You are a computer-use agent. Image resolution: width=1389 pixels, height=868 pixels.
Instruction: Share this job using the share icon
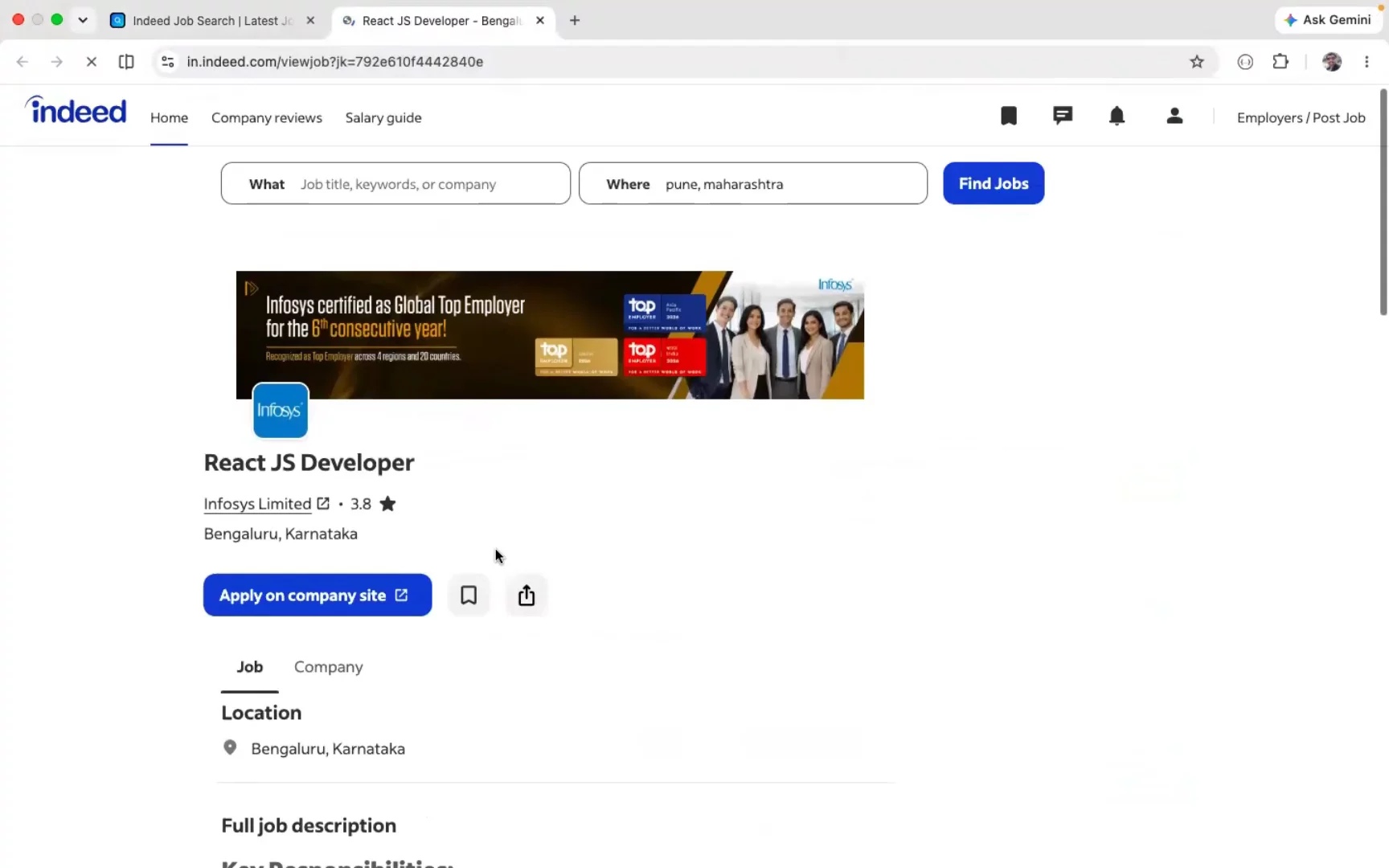pos(527,596)
